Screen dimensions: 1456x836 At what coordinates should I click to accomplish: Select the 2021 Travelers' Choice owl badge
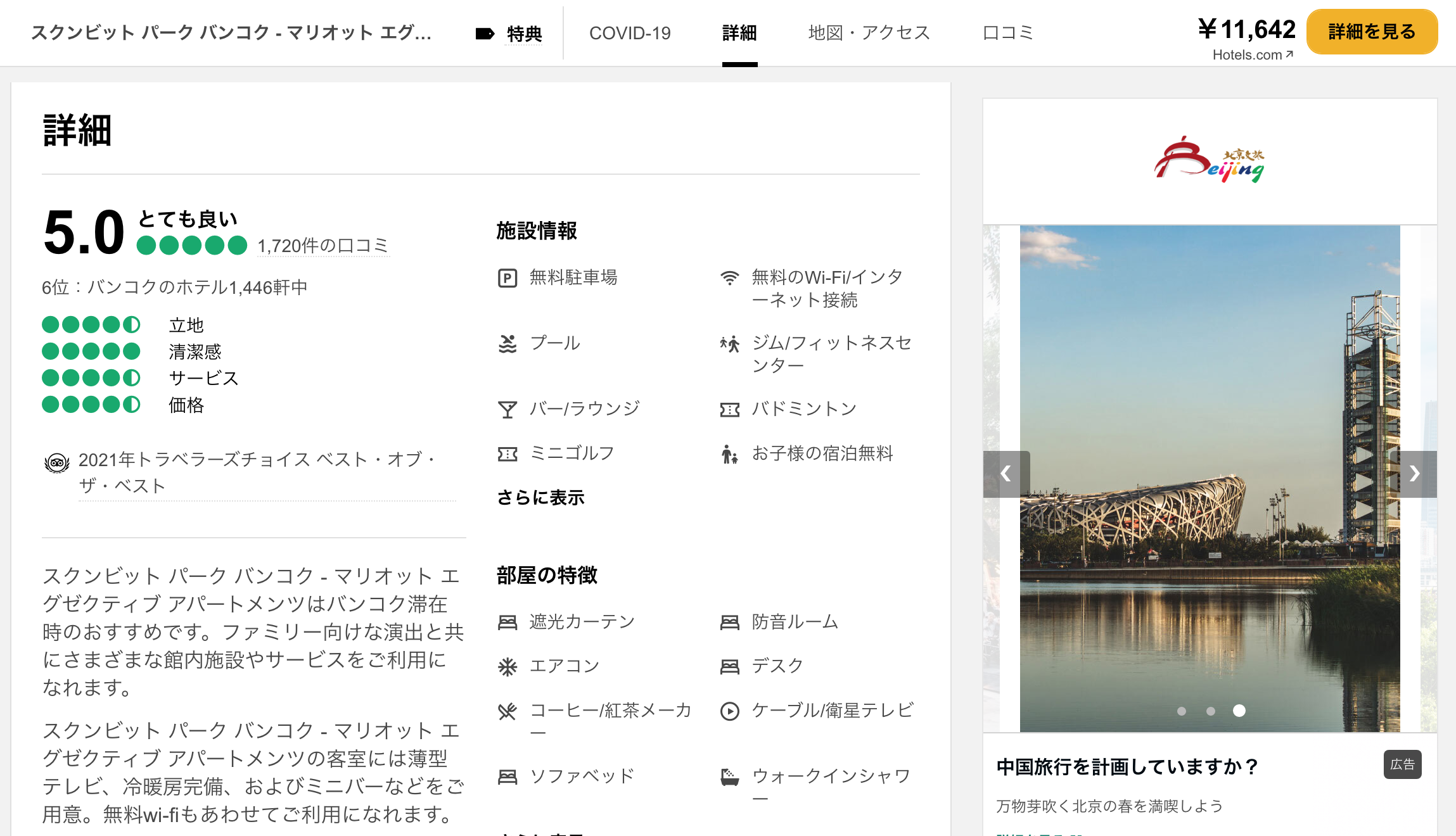56,464
